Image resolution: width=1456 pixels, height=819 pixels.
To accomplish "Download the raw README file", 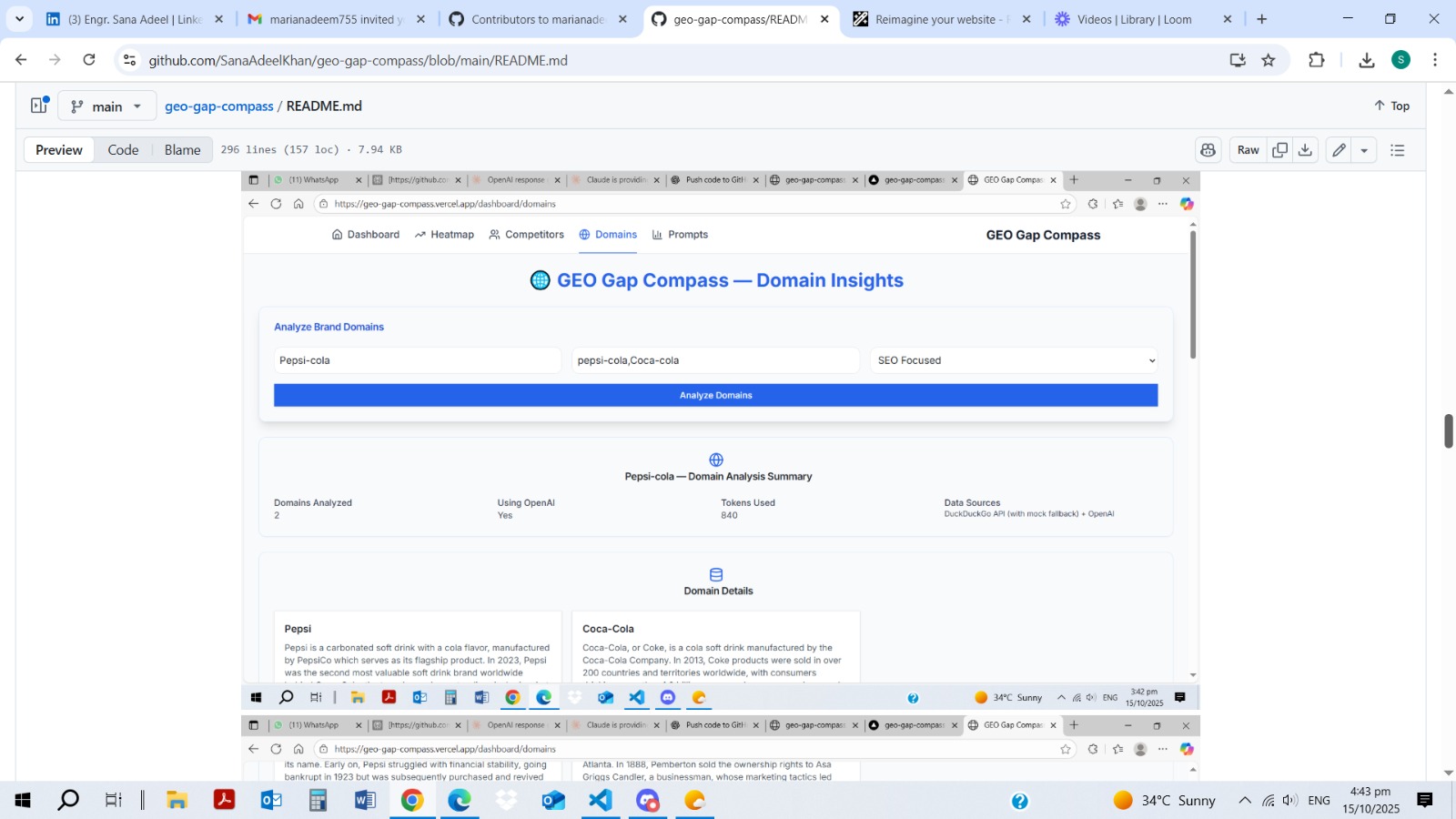I will coord(1305,150).
